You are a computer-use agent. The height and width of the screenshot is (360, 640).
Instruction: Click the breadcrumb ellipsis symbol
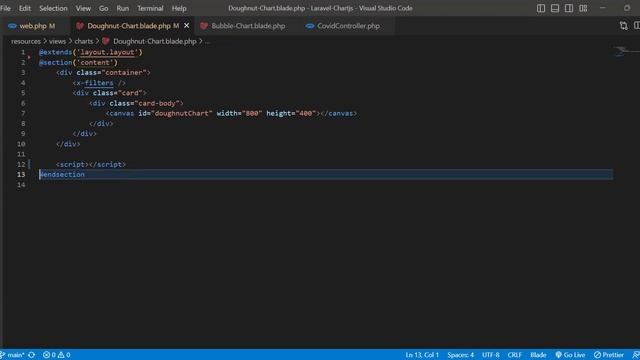[x=208, y=41]
